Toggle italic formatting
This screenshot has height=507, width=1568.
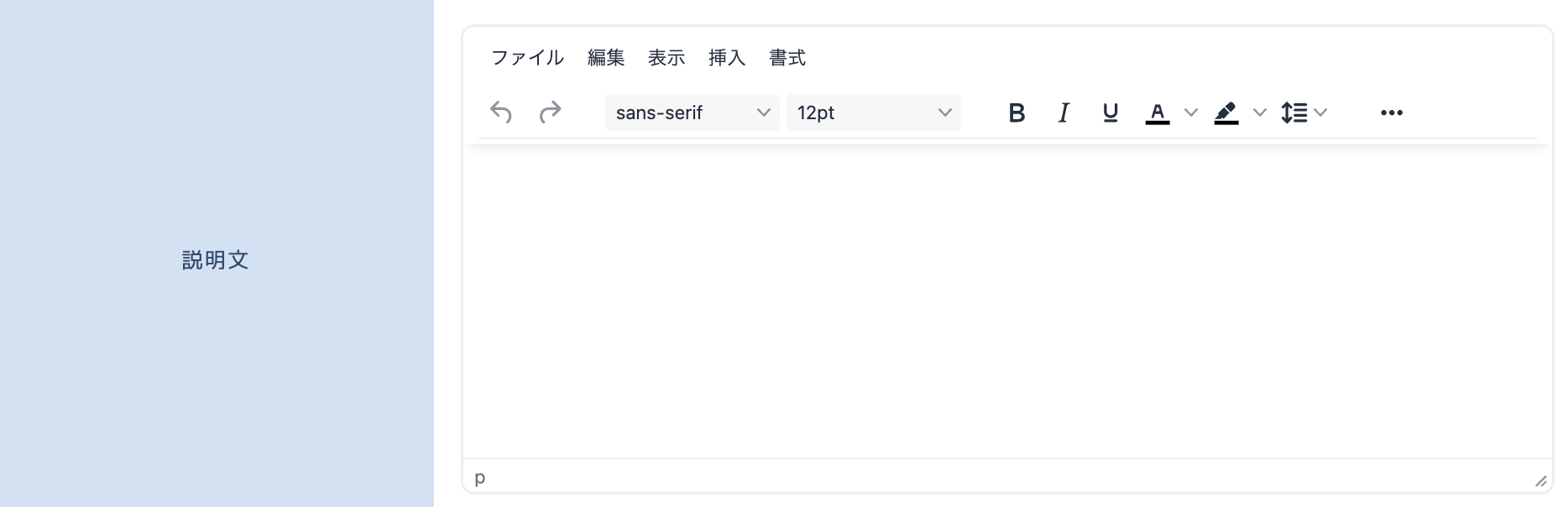(1064, 112)
